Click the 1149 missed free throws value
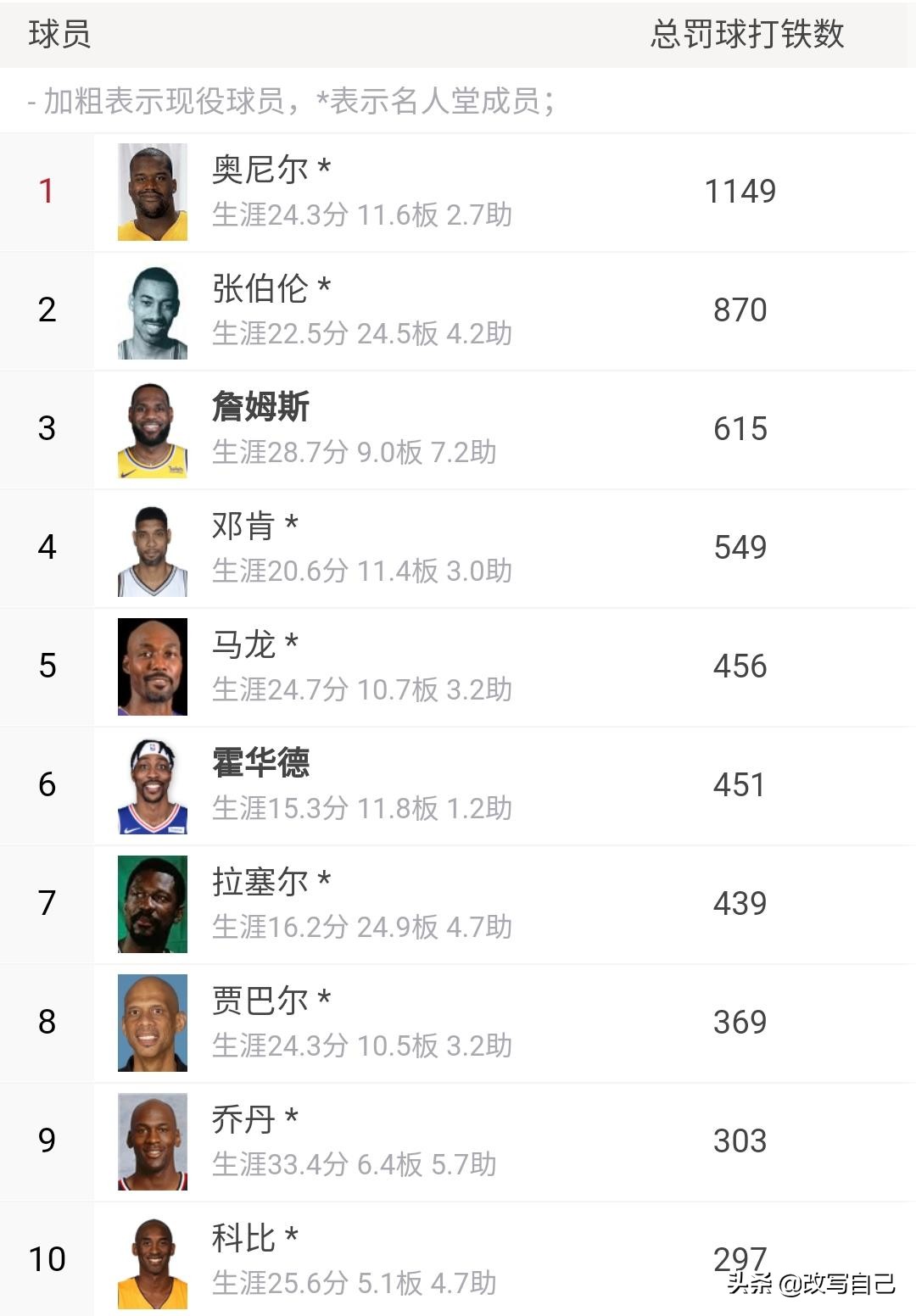This screenshot has width=916, height=1316. click(740, 192)
